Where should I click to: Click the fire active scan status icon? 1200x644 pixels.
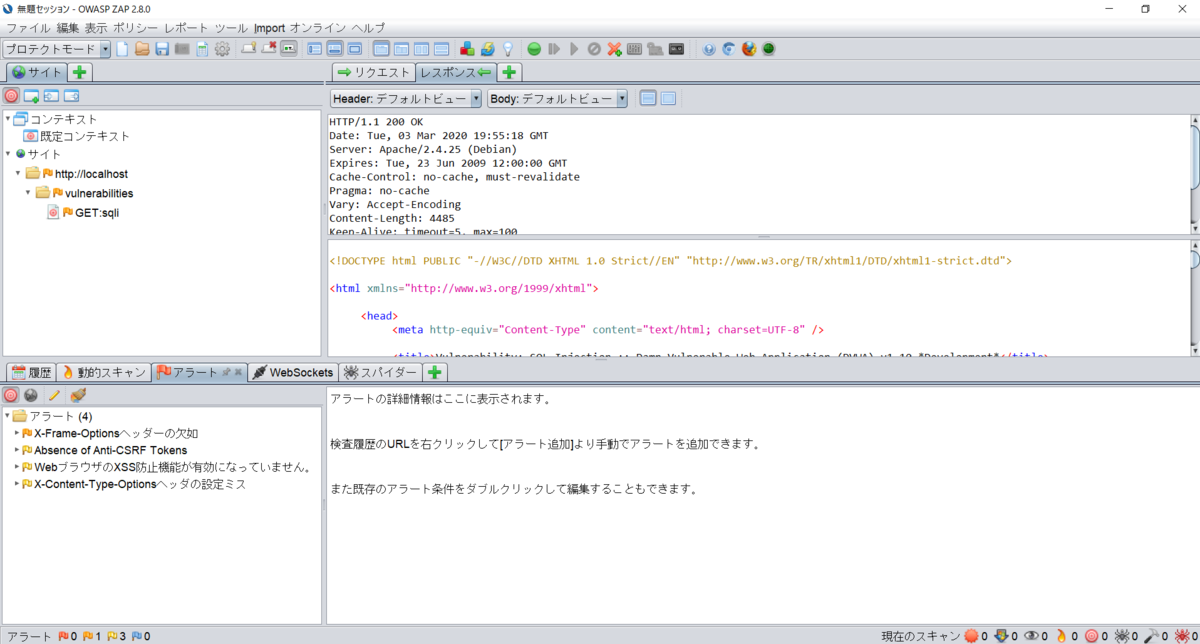point(1061,636)
